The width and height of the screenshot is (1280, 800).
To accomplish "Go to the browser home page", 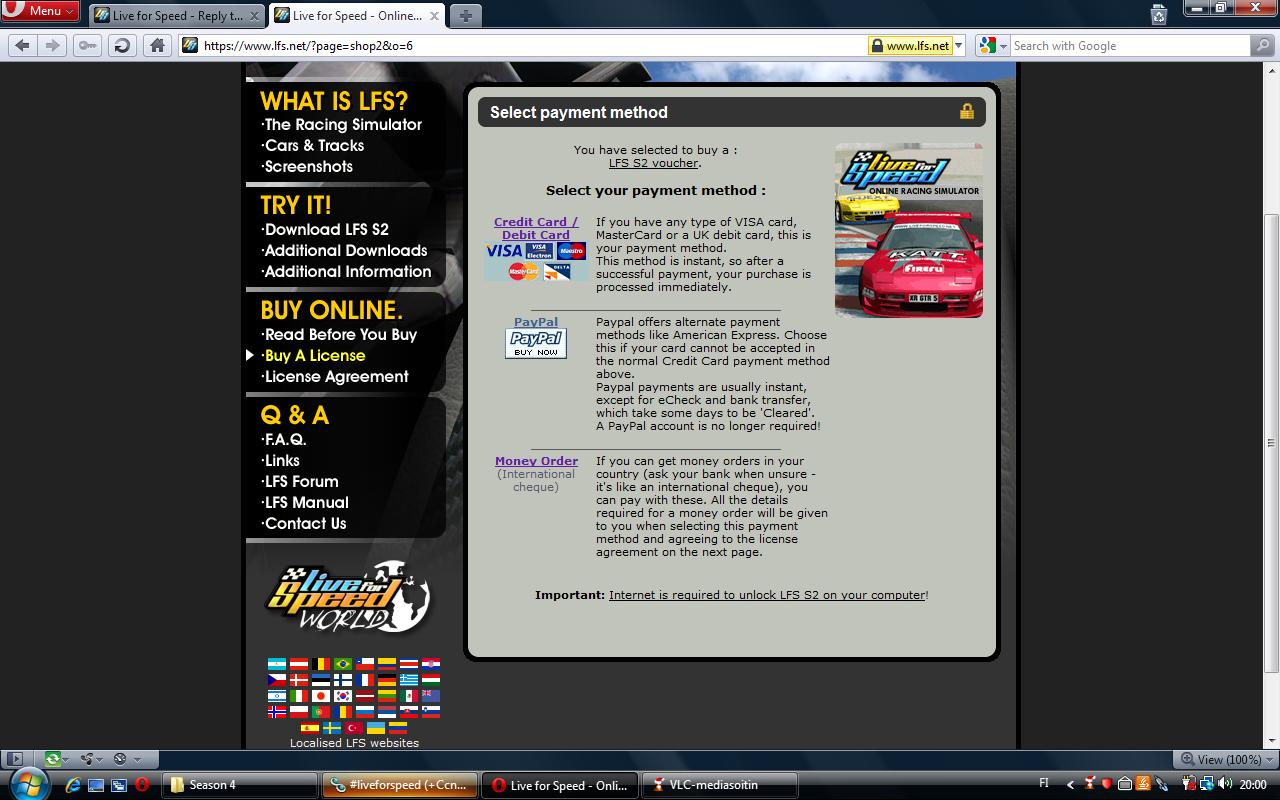I will coord(157,45).
